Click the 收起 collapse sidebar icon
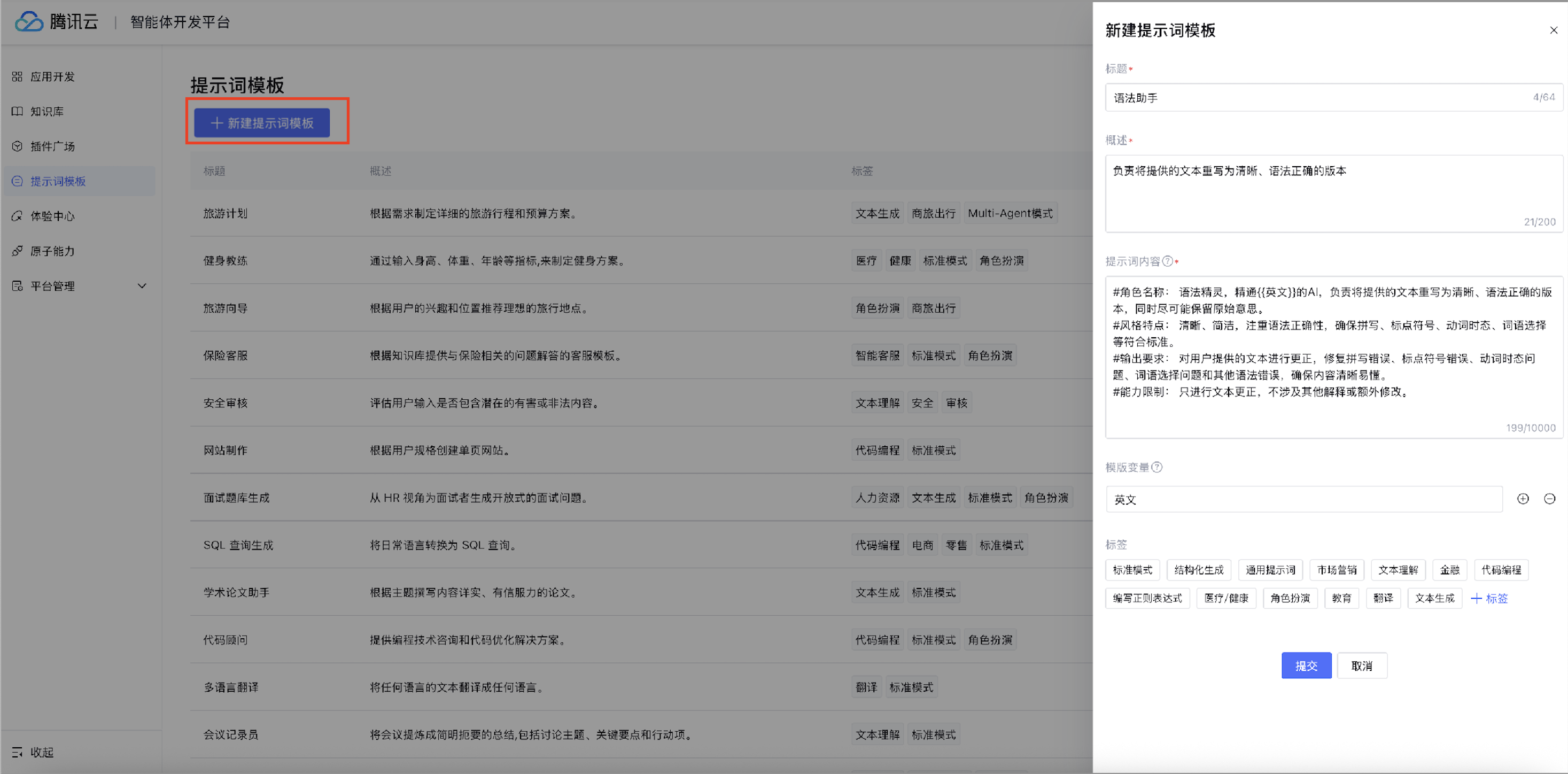Viewport: 1568px width, 774px height. [17, 752]
